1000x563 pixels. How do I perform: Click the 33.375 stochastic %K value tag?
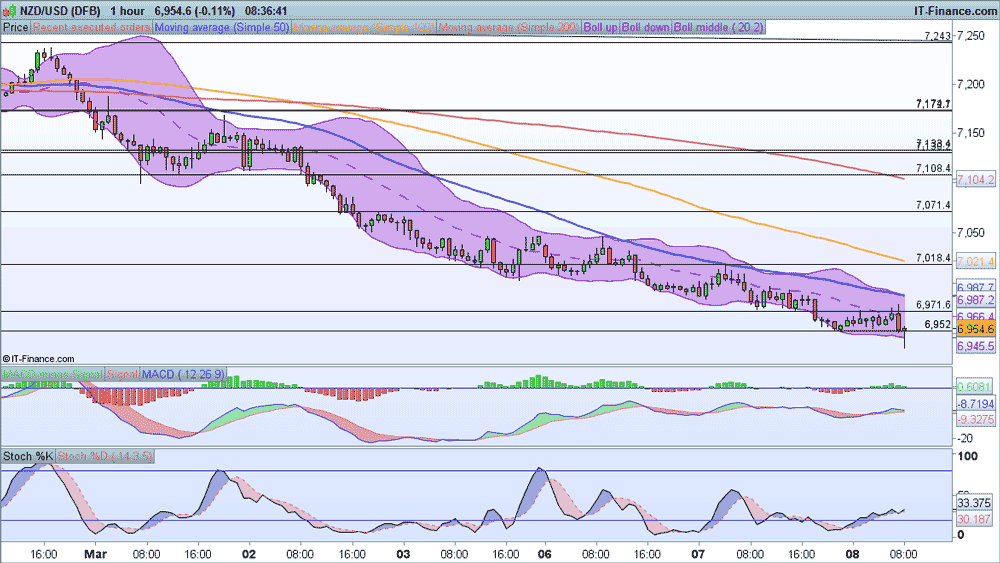click(974, 504)
